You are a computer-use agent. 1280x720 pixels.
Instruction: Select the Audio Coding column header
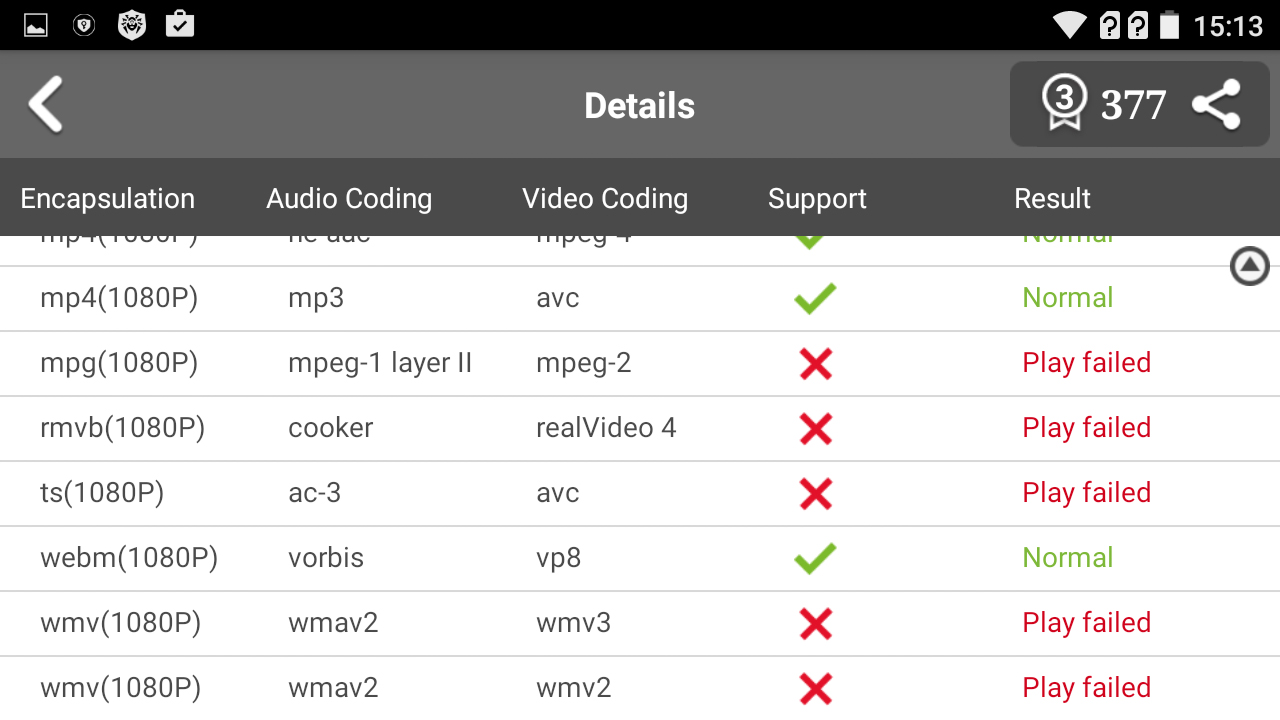coord(349,198)
